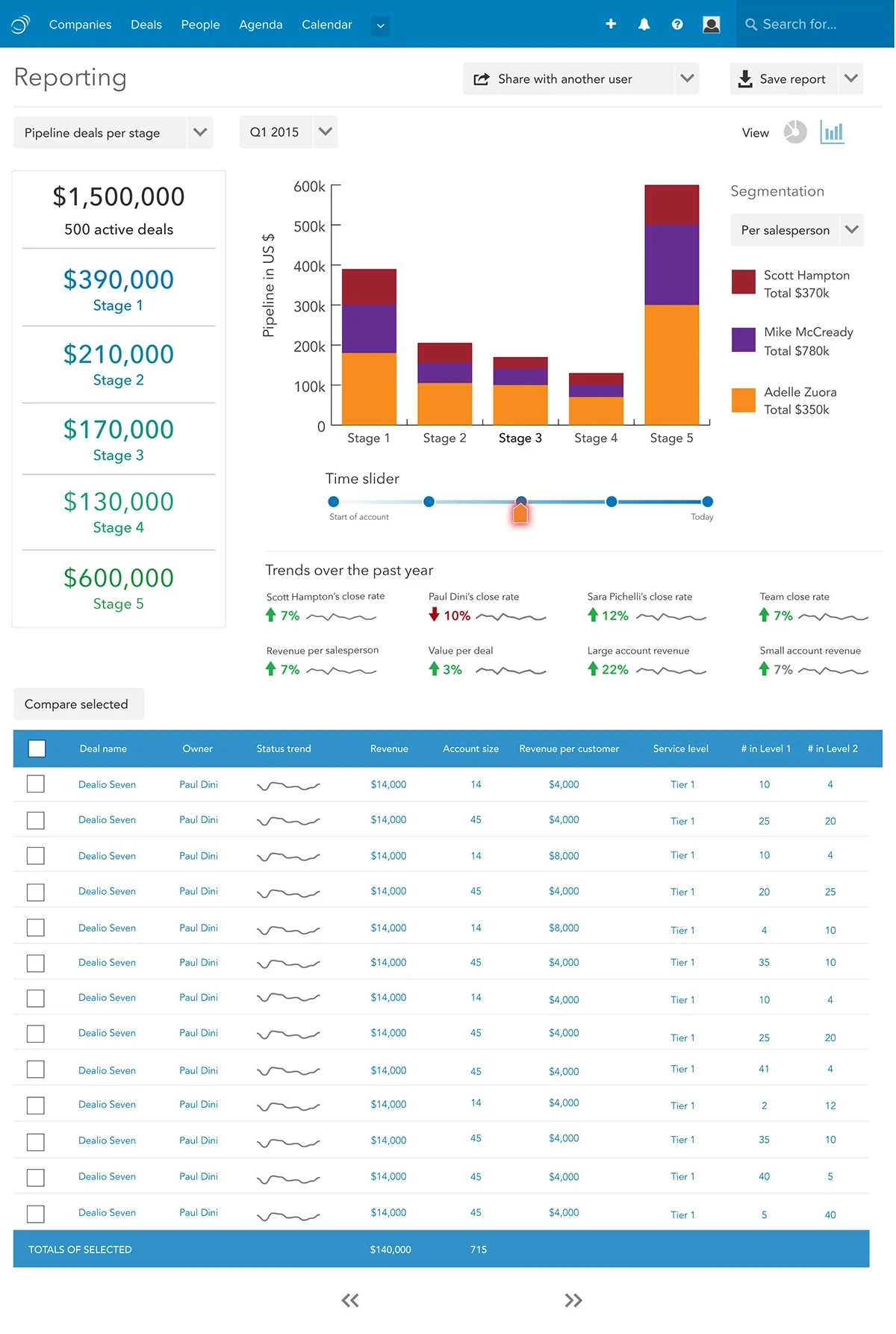The image size is (896, 1334).
Task: Go to next page double-arrow icon
Action: click(x=573, y=1300)
